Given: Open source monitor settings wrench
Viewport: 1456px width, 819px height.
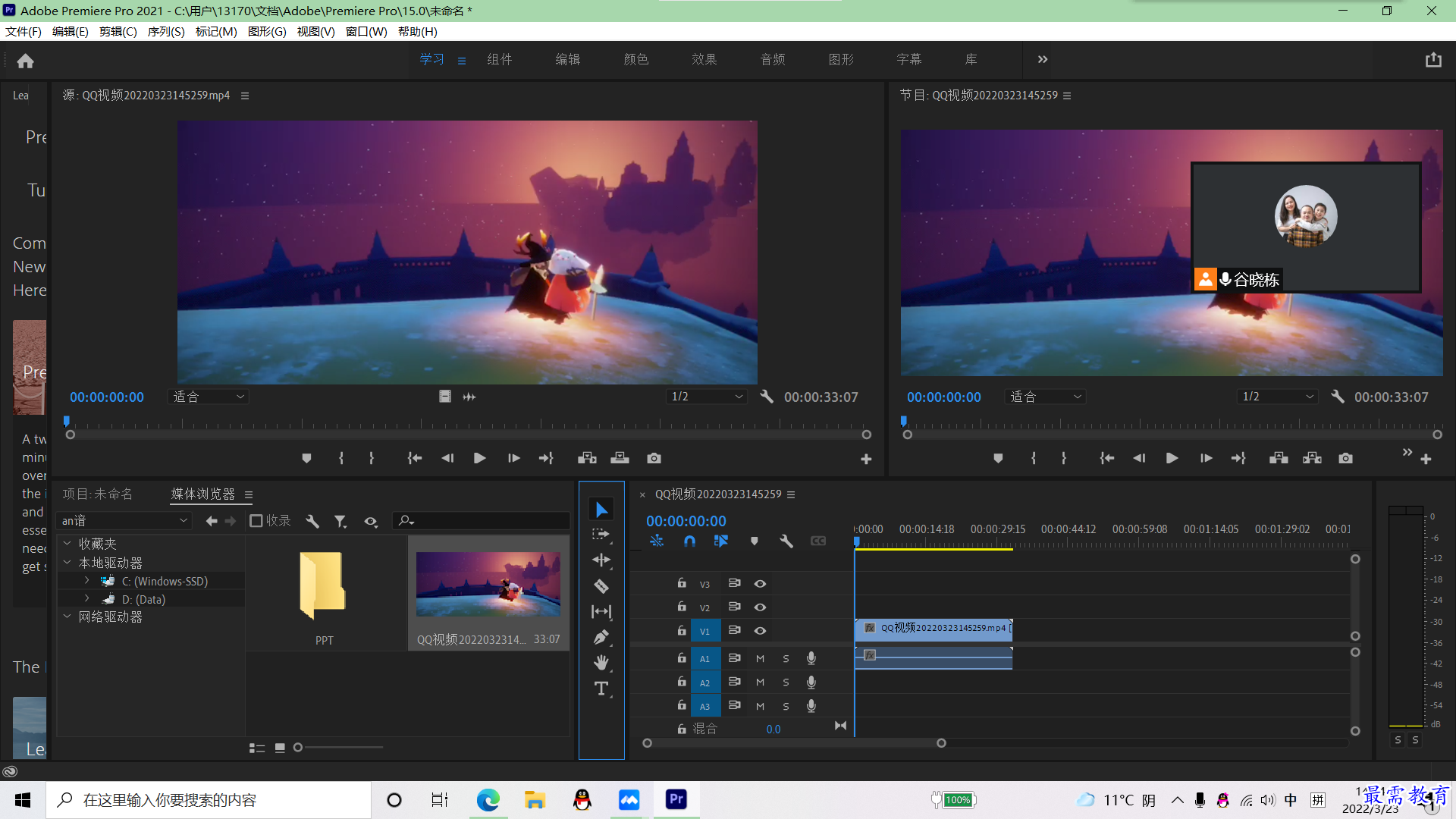Looking at the screenshot, I should [767, 397].
